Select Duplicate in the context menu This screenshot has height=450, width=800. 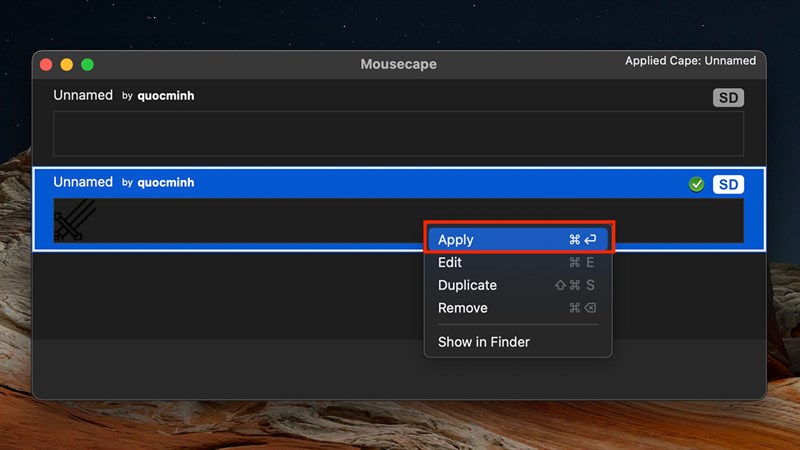(x=518, y=285)
